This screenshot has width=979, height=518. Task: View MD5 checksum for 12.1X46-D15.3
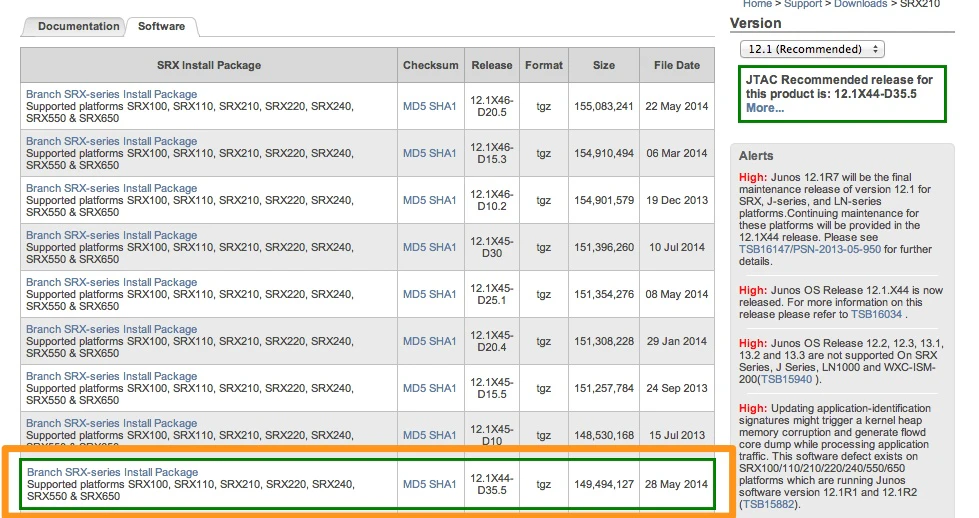pyautogui.click(x=415, y=153)
